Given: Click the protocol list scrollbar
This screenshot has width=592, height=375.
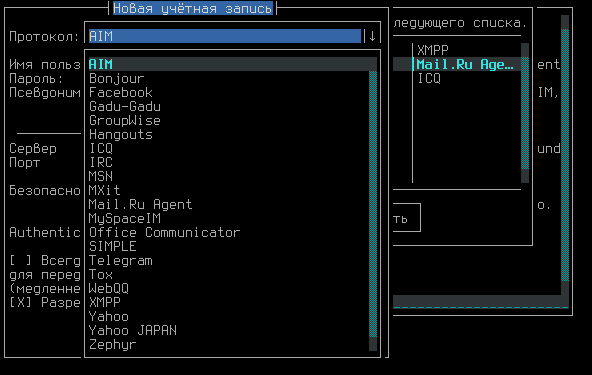Looking at the screenshot, I should point(373,204).
